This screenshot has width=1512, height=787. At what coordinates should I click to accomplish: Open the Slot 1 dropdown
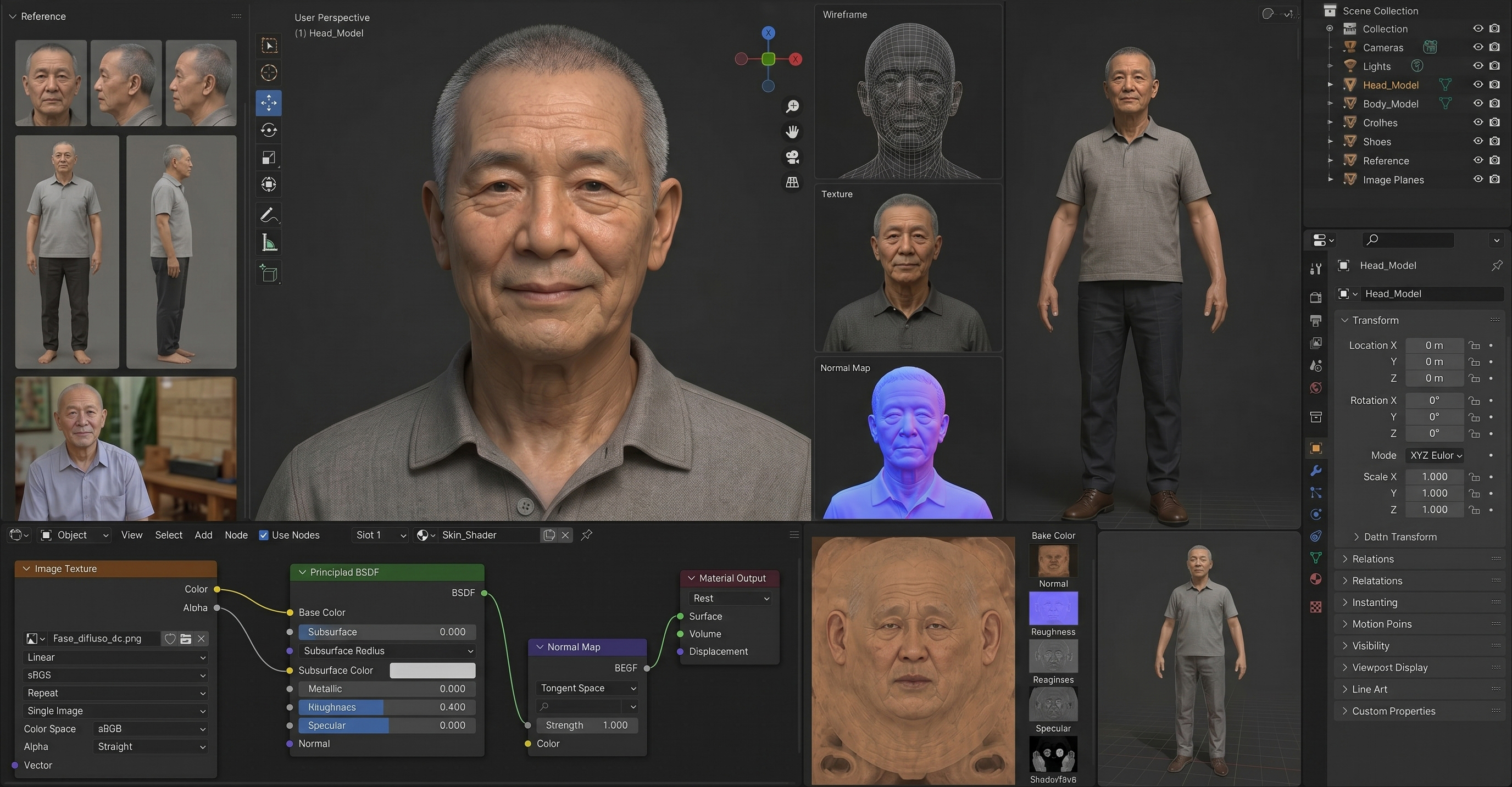381,535
